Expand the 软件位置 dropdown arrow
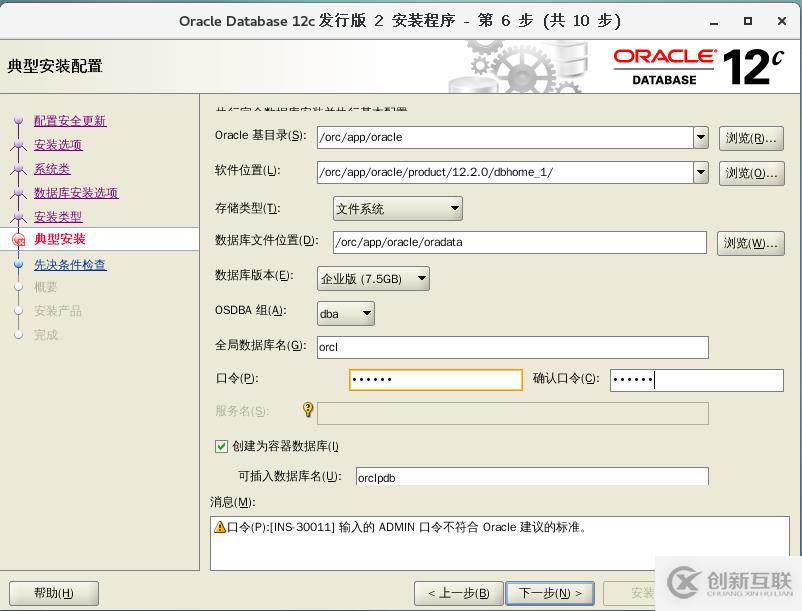Image resolution: width=802 pixels, height=611 pixels. [x=701, y=172]
